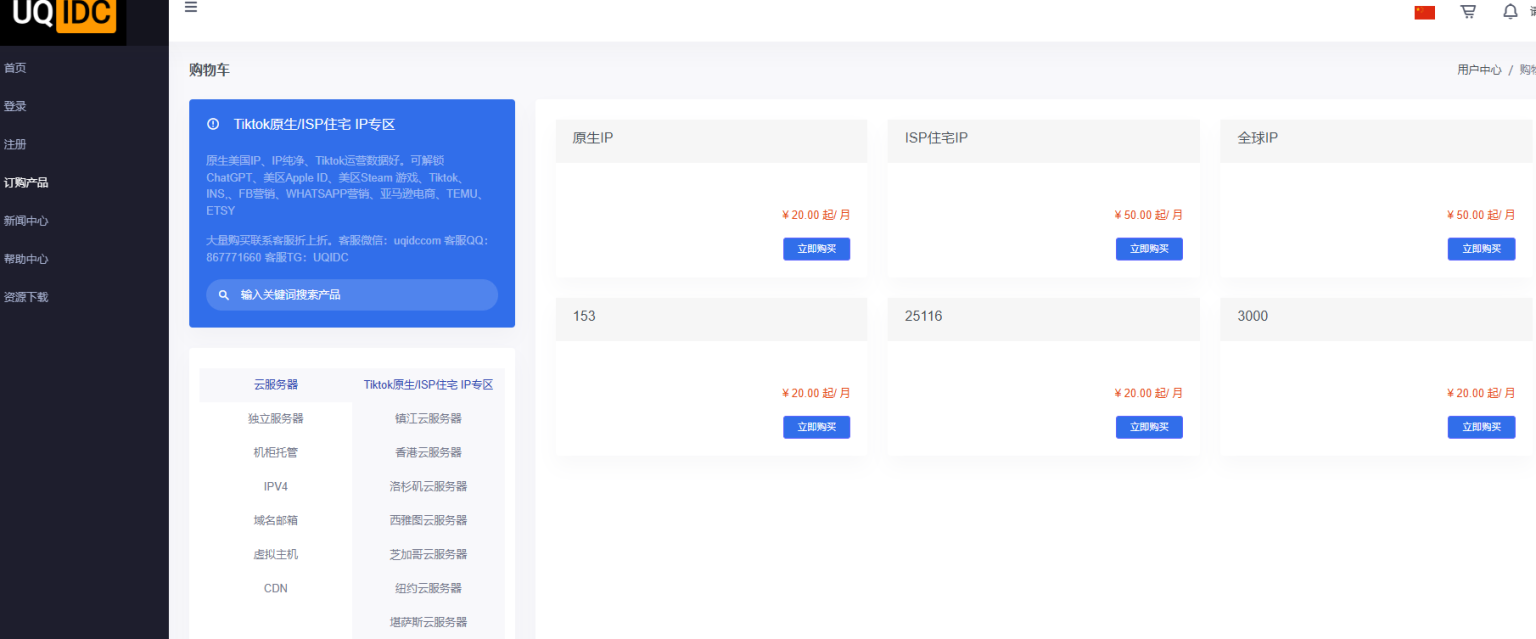Select the 独立服务器 category

pos(275,418)
